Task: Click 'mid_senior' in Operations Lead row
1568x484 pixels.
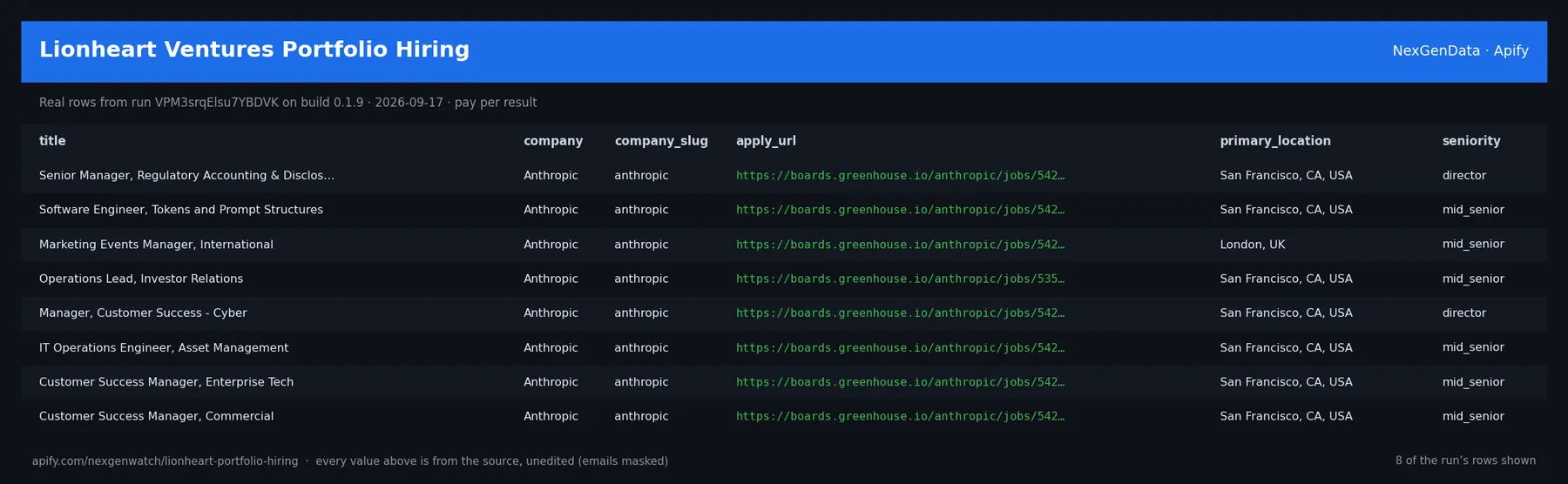Action: [1473, 279]
